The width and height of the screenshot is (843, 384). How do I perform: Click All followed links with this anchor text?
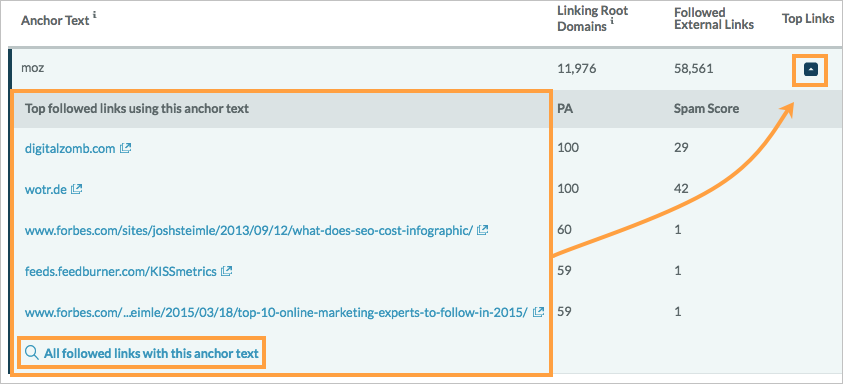[152, 353]
